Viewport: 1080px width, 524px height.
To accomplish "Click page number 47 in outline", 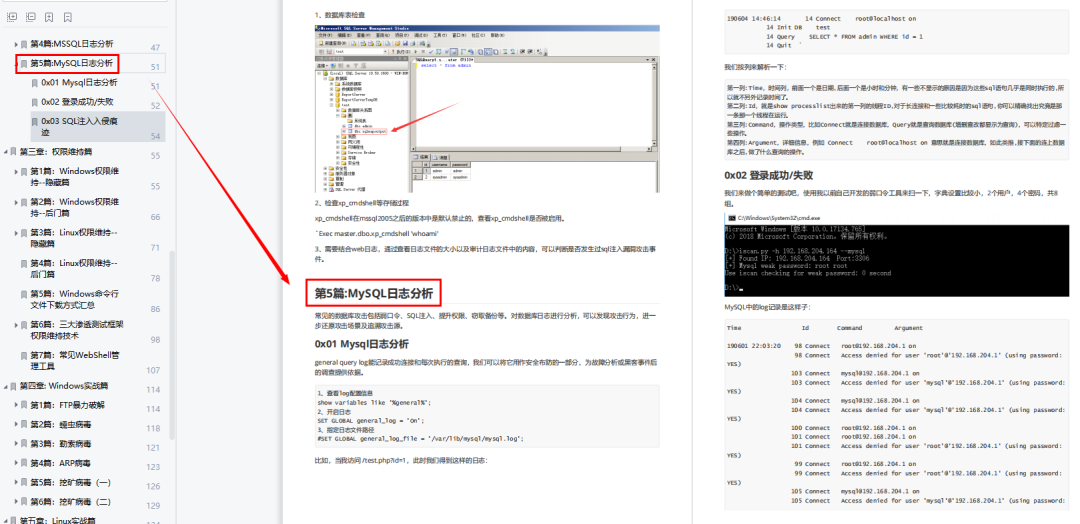I will [x=155, y=48].
